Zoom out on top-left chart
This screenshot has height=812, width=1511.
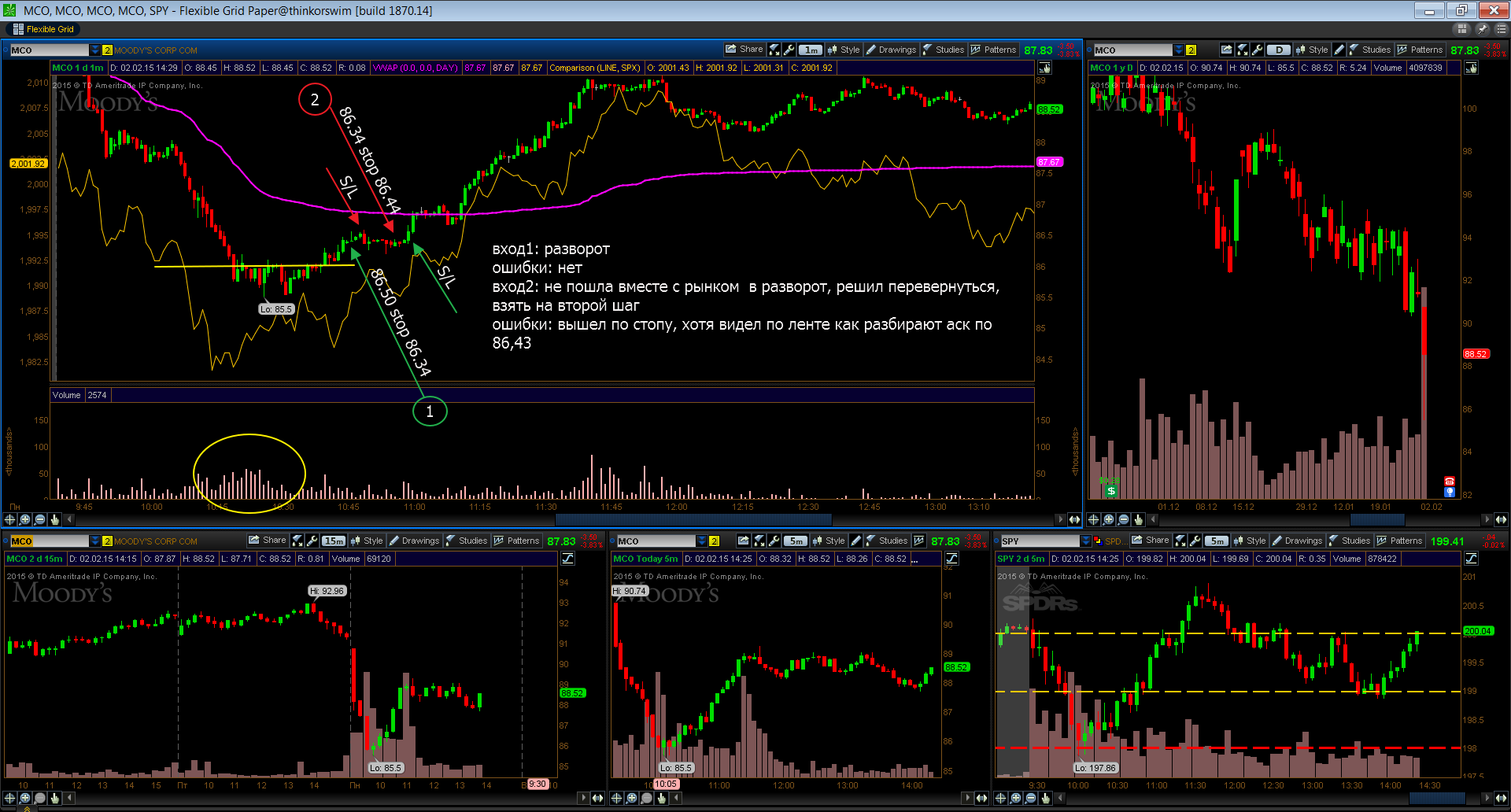(x=39, y=519)
